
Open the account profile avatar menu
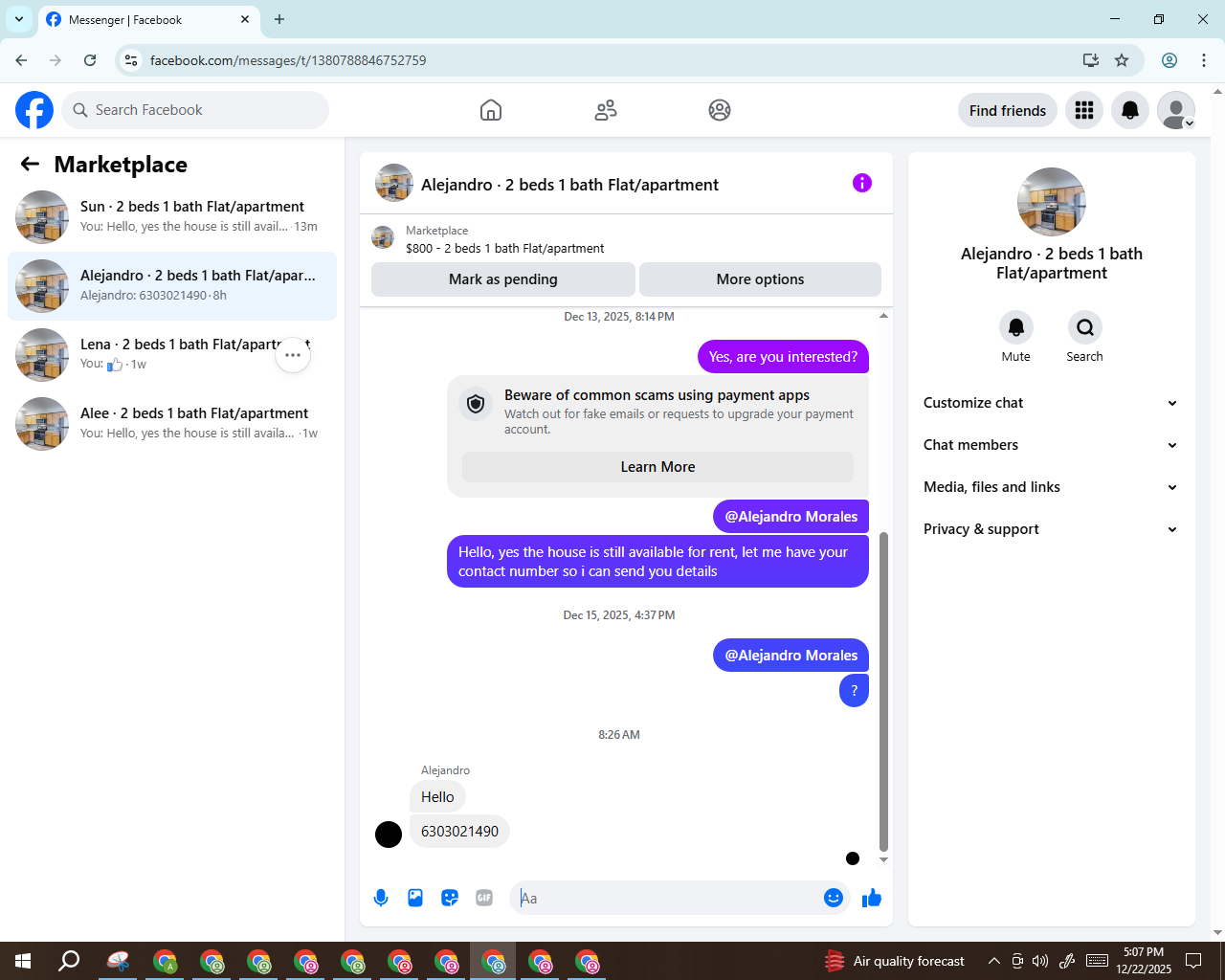[x=1176, y=110]
